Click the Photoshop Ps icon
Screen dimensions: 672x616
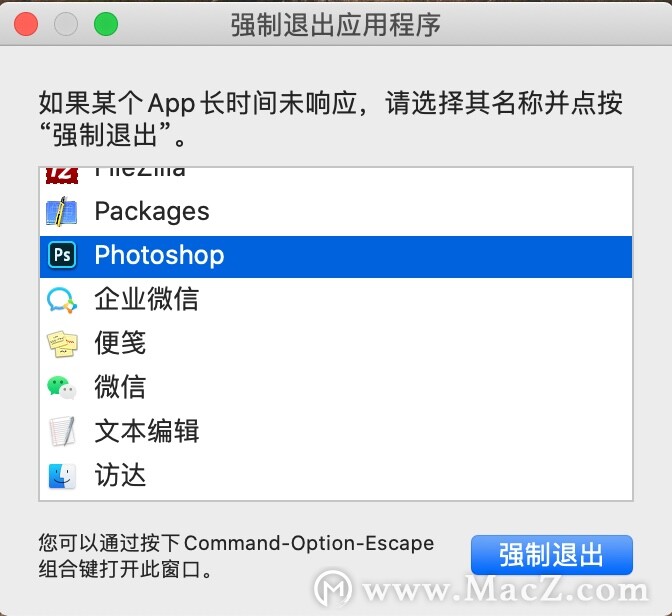point(62,255)
